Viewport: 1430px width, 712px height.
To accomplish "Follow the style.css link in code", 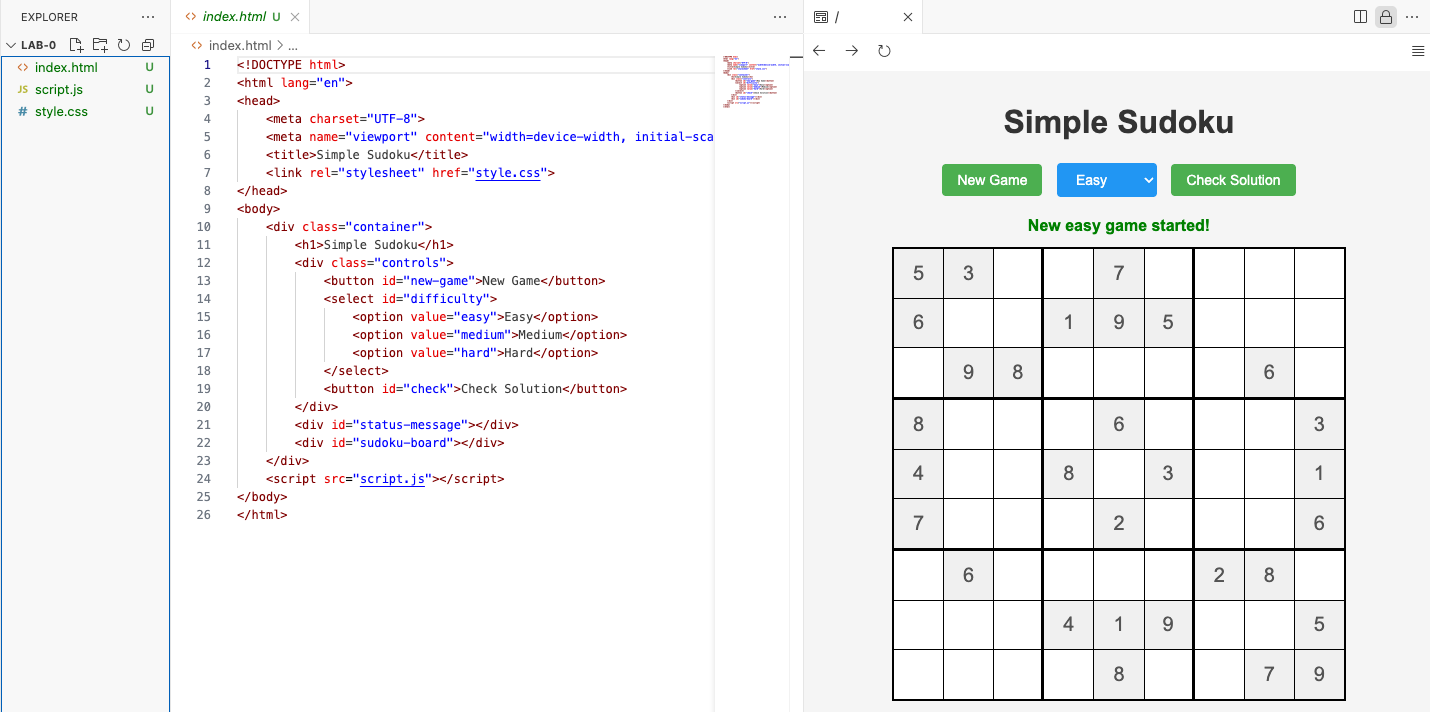I will click(x=508, y=173).
